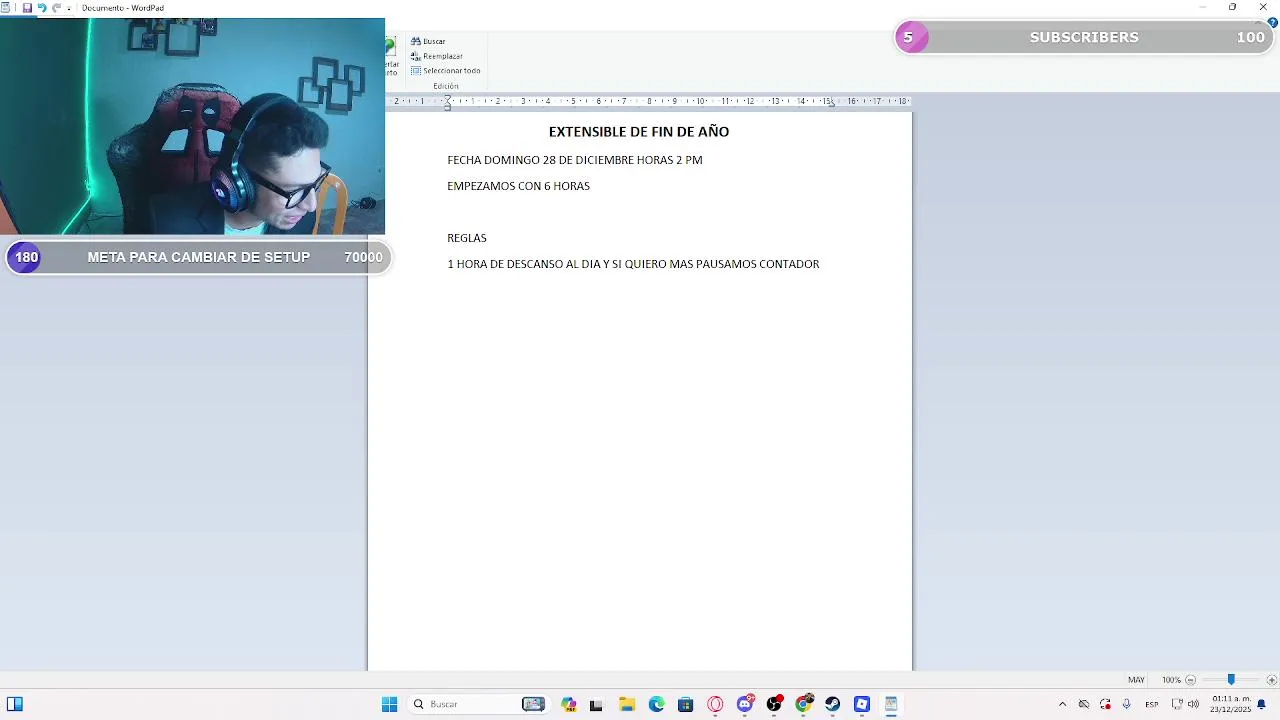Click the zoom slider thumb
Viewport: 1280px width, 720px height.
pyautogui.click(x=1231, y=680)
